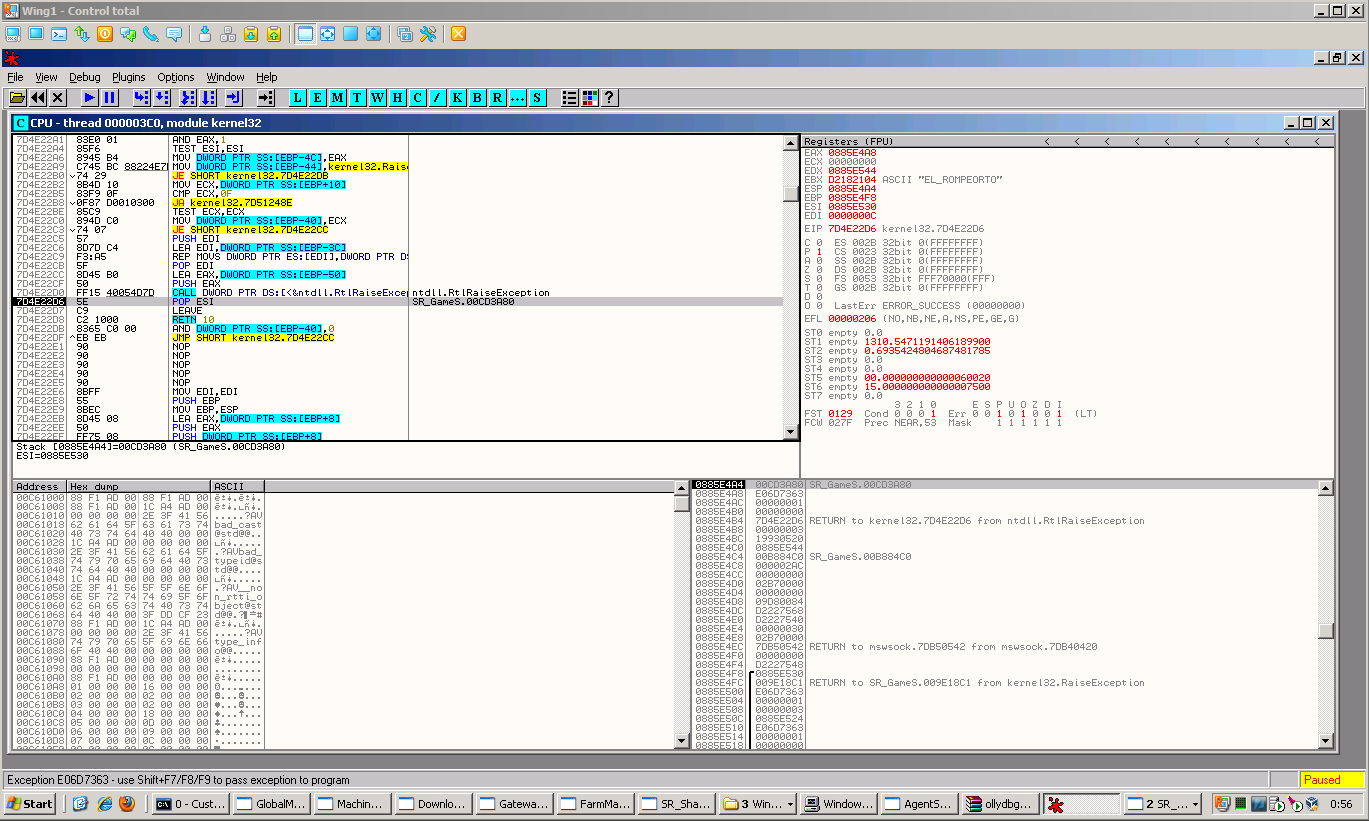The height and width of the screenshot is (821, 1369).
Task: Click the hex dump pane's up scroll arrow
Action: coord(682,487)
